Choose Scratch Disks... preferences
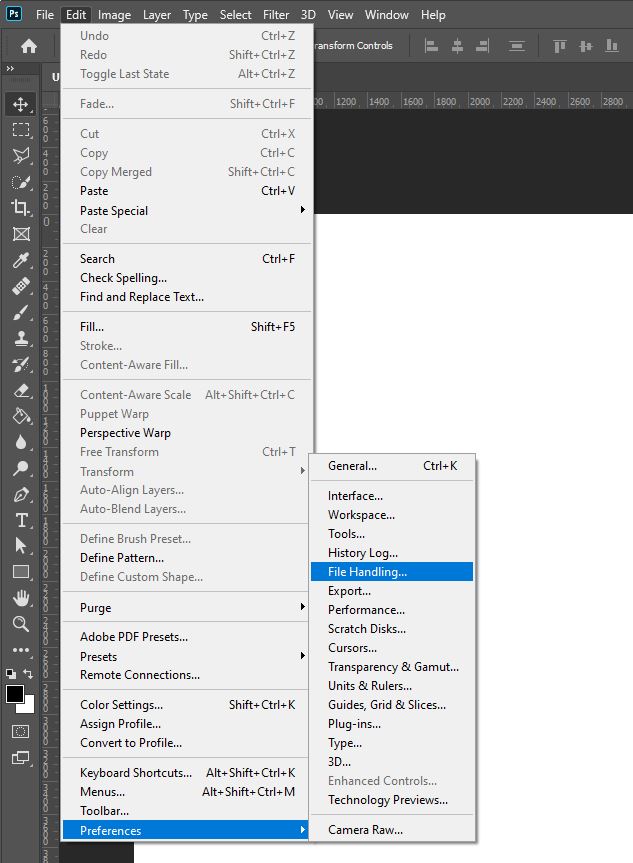 point(392,629)
